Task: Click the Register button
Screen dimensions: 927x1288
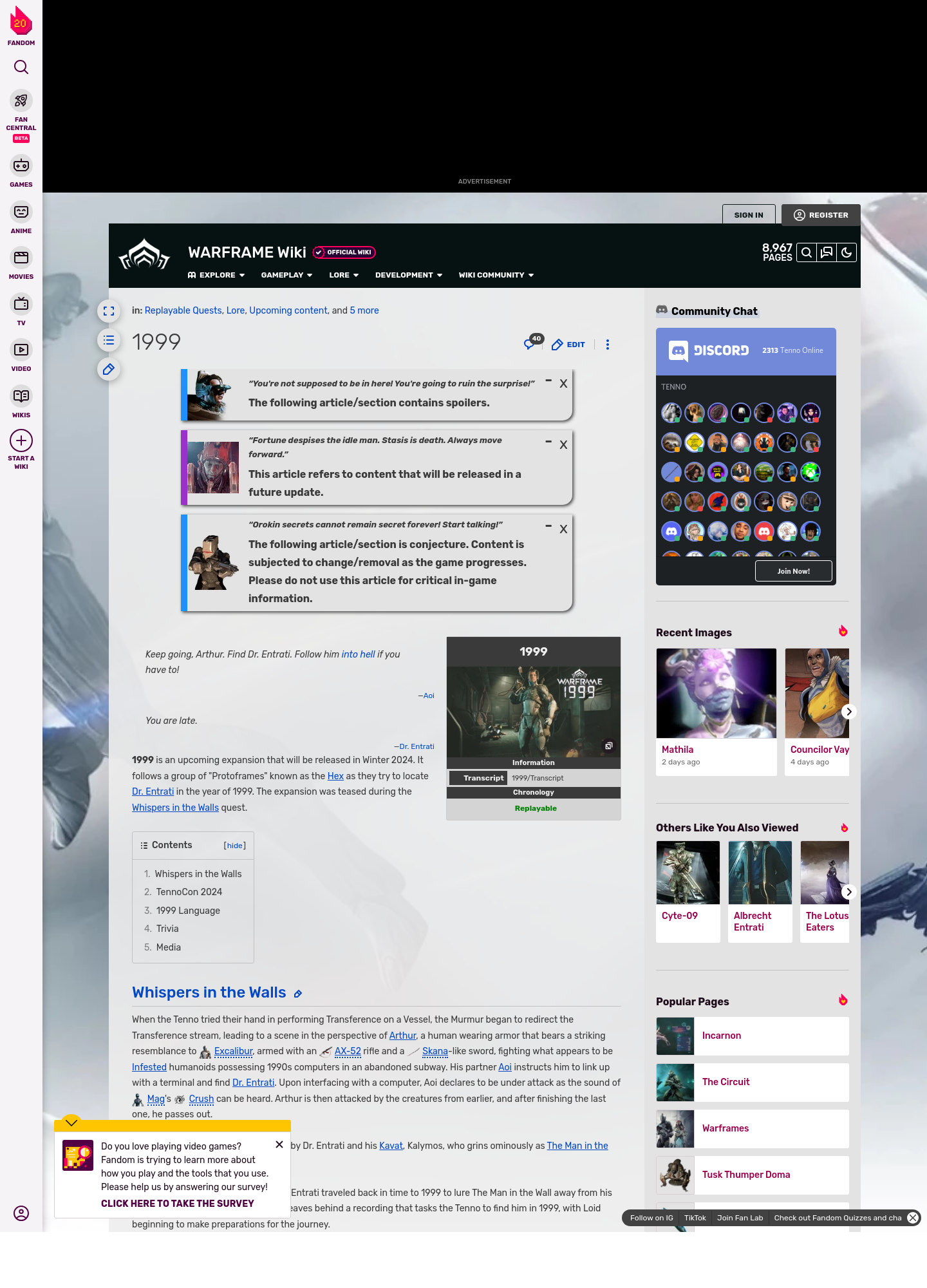Action: point(821,215)
